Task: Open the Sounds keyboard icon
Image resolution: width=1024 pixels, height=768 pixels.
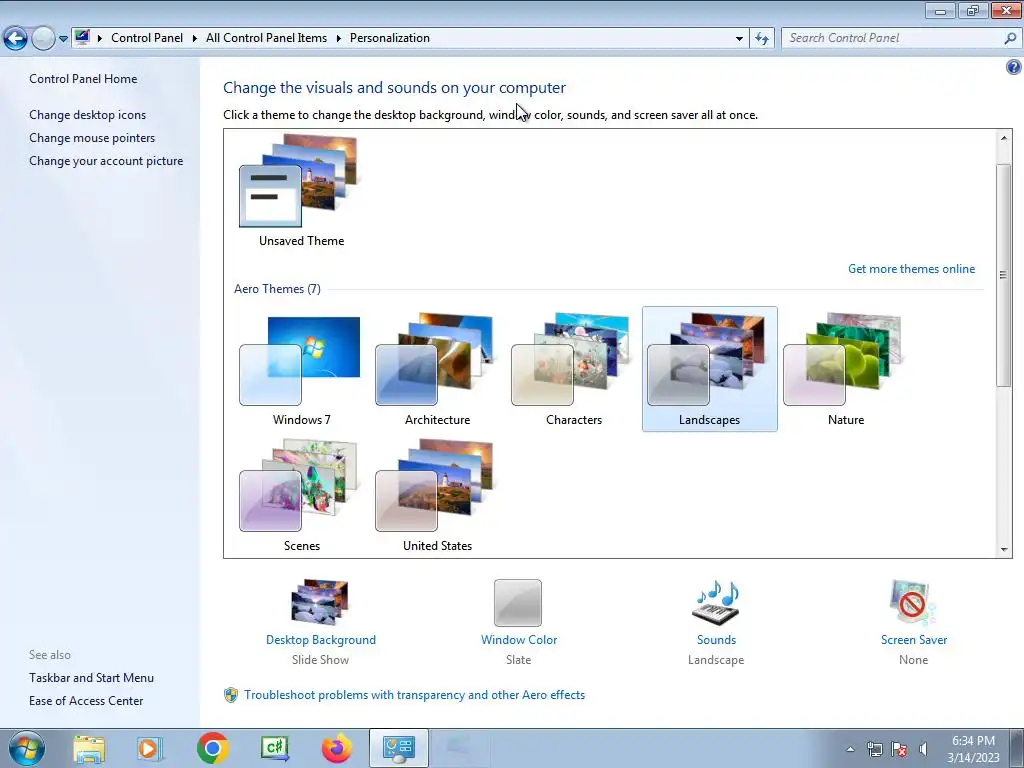Action: click(x=716, y=602)
